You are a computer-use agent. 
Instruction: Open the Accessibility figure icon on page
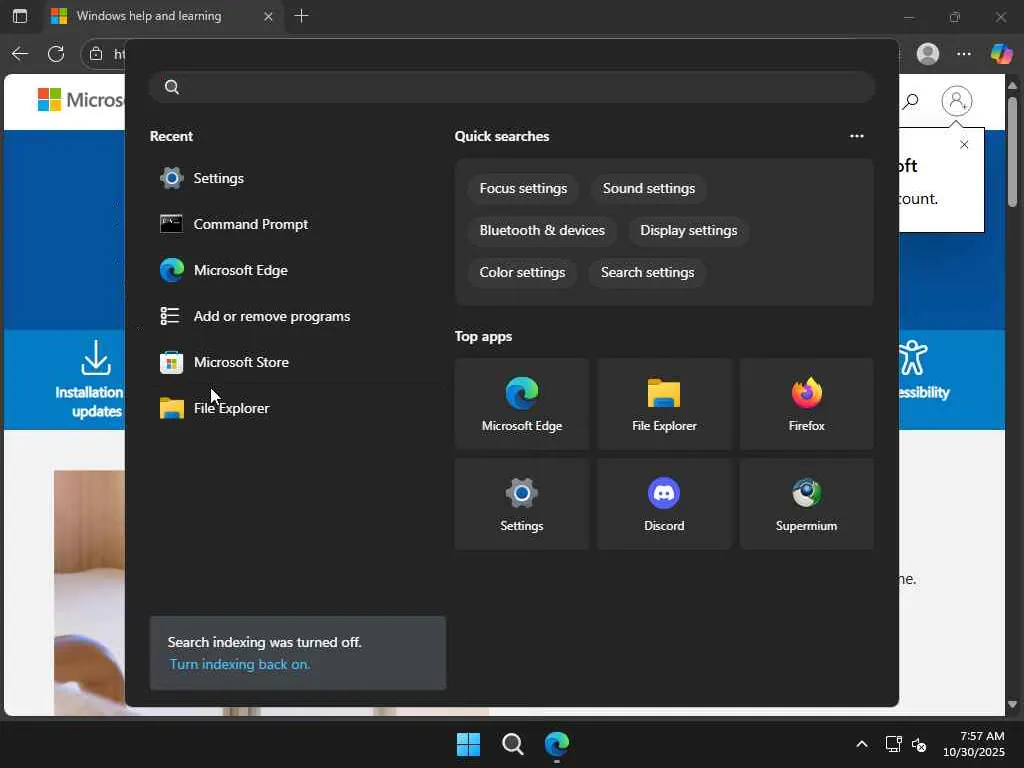click(x=913, y=357)
